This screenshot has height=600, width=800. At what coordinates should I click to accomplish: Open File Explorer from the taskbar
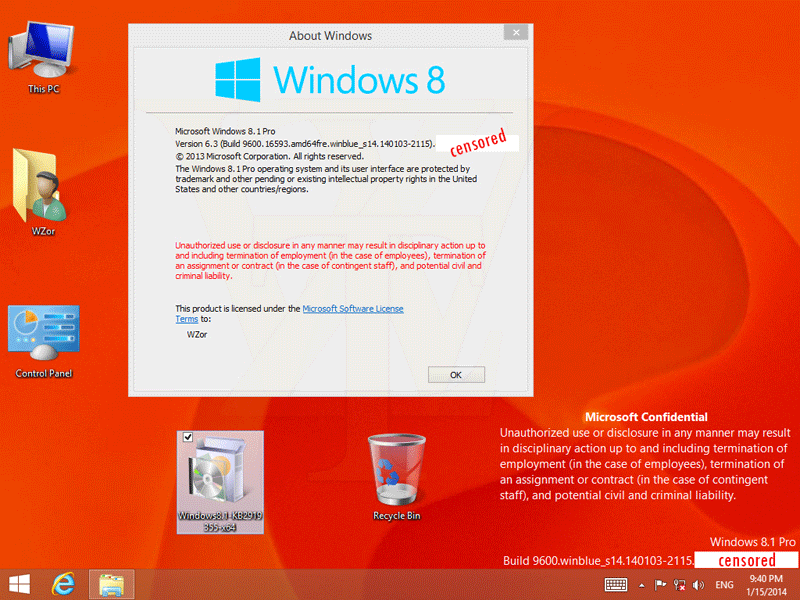(x=111, y=584)
